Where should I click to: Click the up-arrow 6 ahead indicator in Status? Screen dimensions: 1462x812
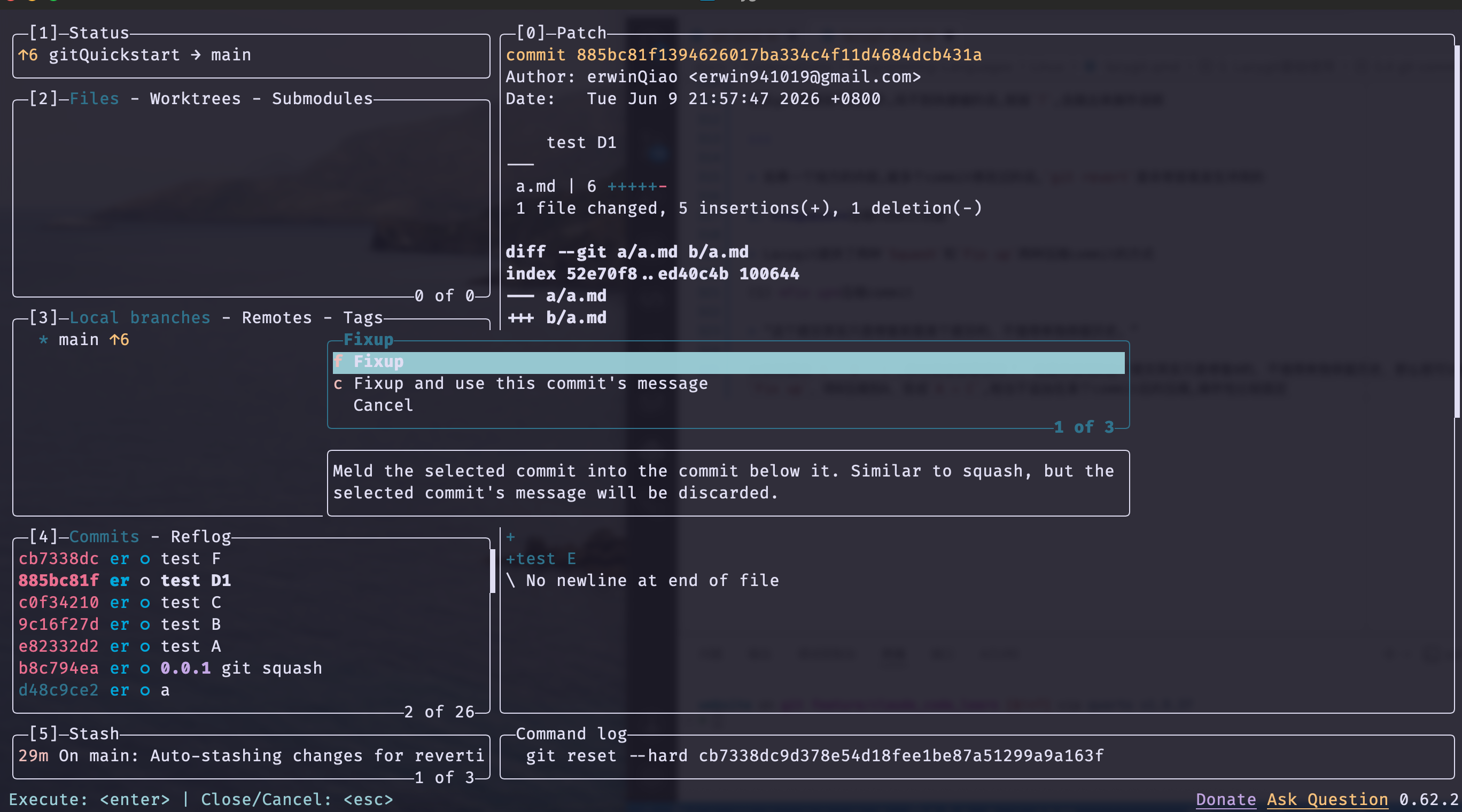28,54
